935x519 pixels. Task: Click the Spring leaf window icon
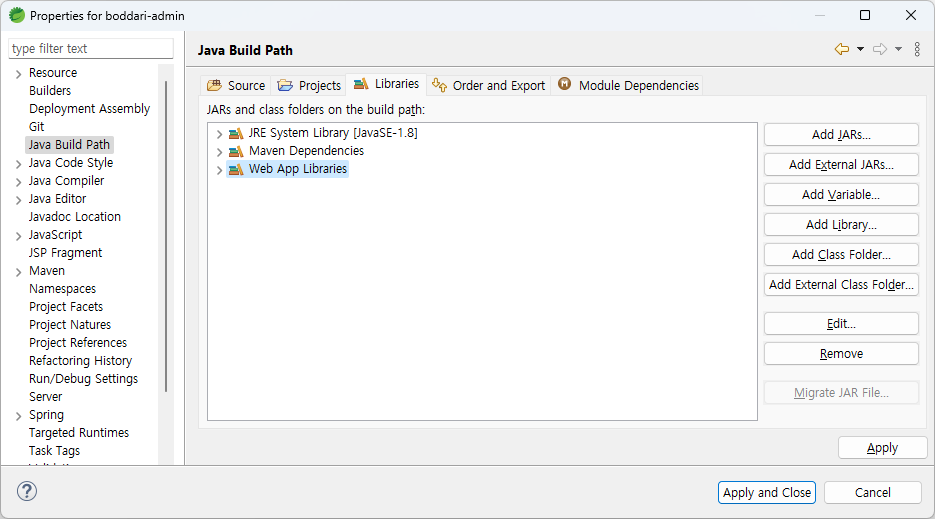tap(17, 15)
